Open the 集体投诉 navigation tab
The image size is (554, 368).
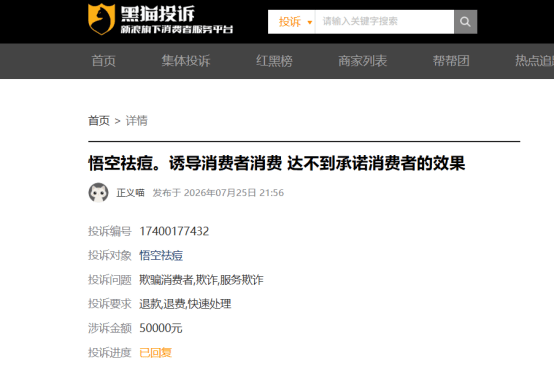[186, 61]
